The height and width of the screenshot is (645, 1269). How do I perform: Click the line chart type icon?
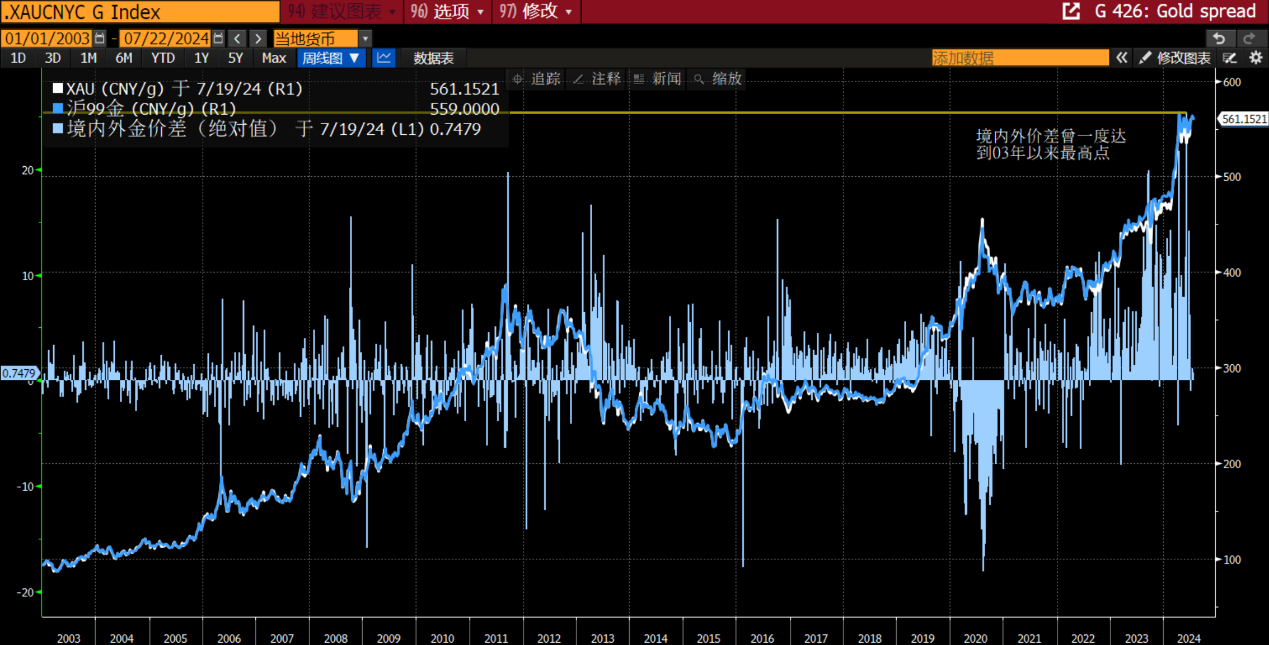pos(384,58)
